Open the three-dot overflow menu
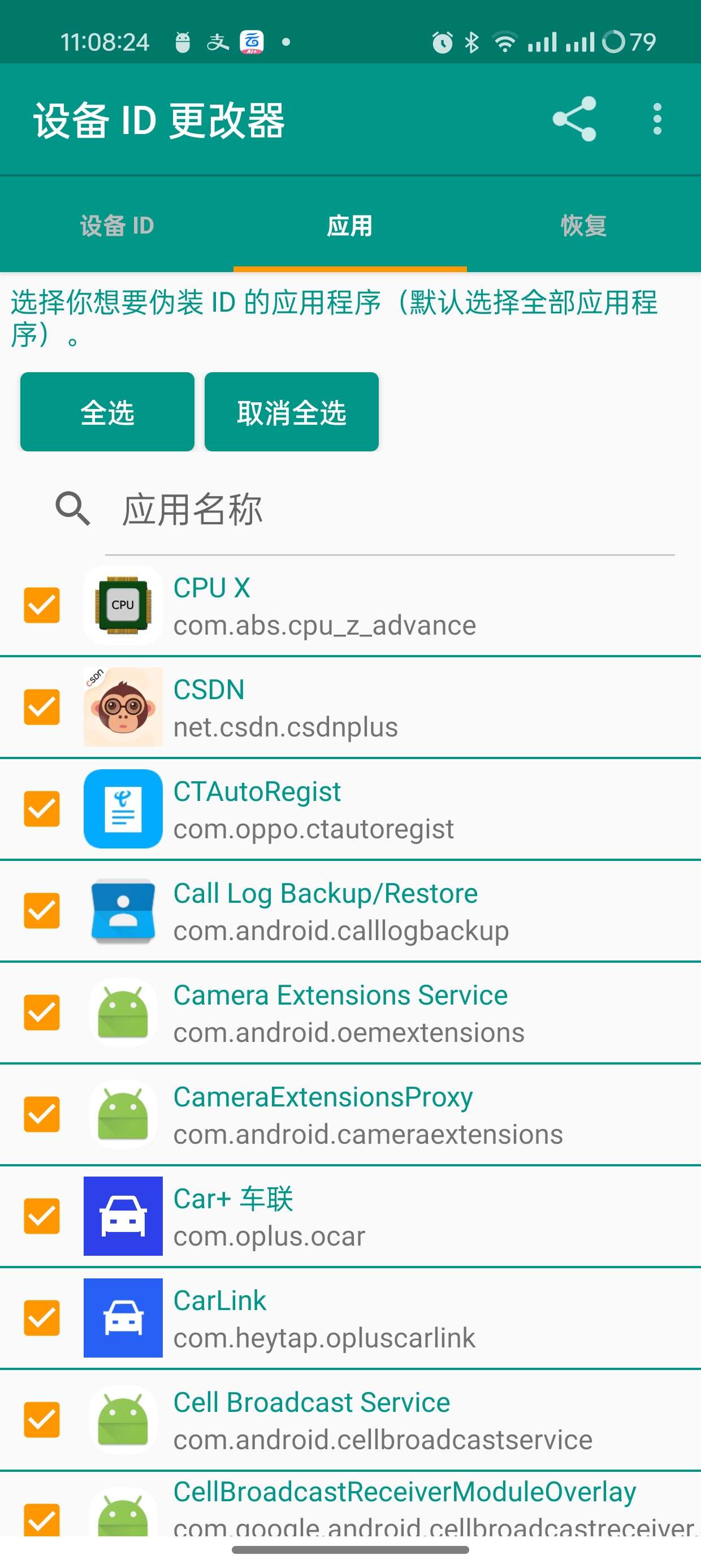The width and height of the screenshot is (701, 1568). click(x=656, y=119)
